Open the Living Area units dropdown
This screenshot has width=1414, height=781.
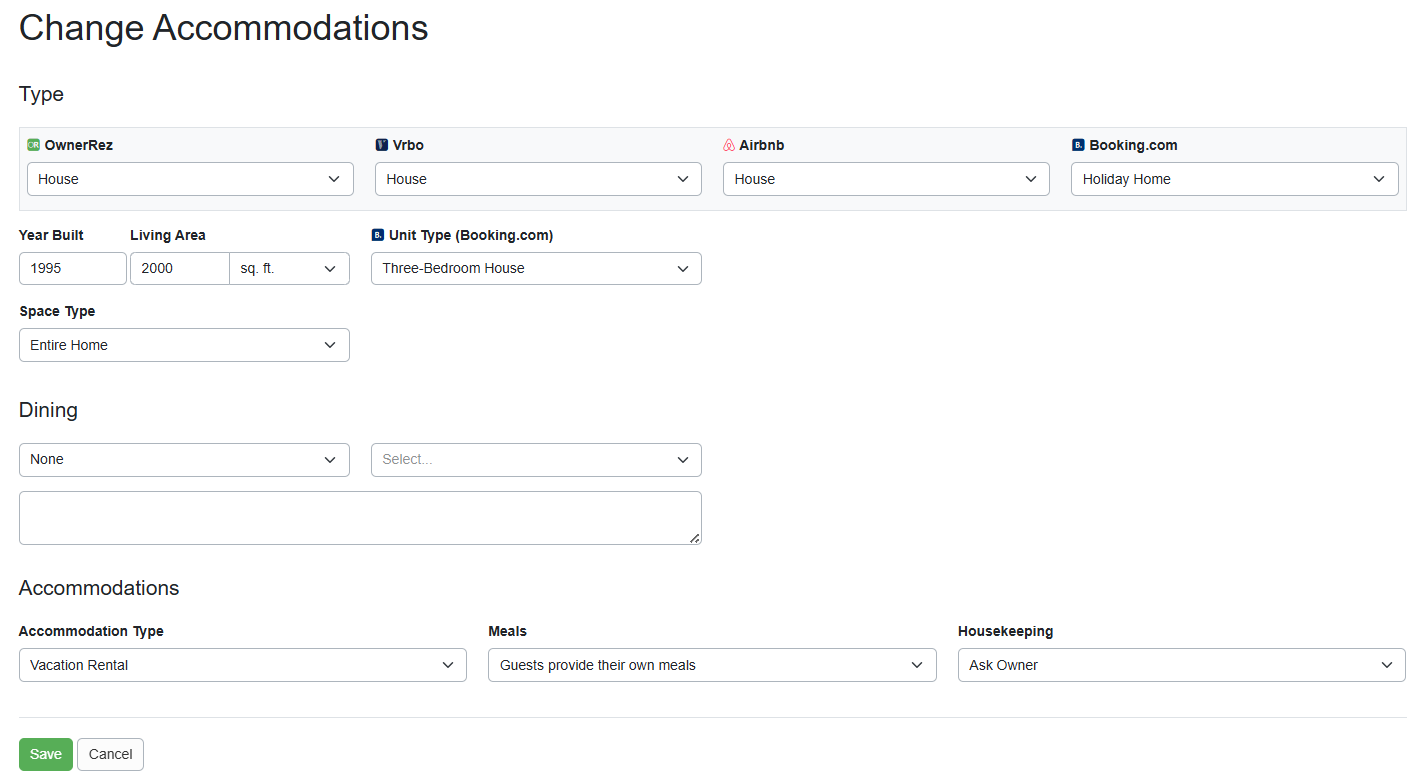pyautogui.click(x=289, y=268)
